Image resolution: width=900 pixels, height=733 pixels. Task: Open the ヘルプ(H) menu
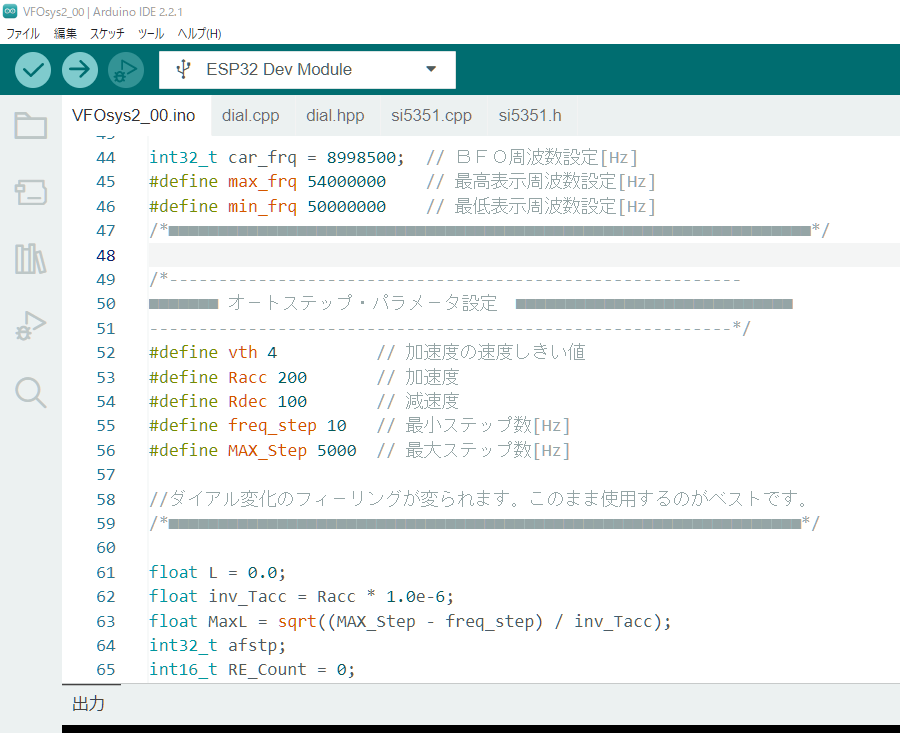coord(199,33)
